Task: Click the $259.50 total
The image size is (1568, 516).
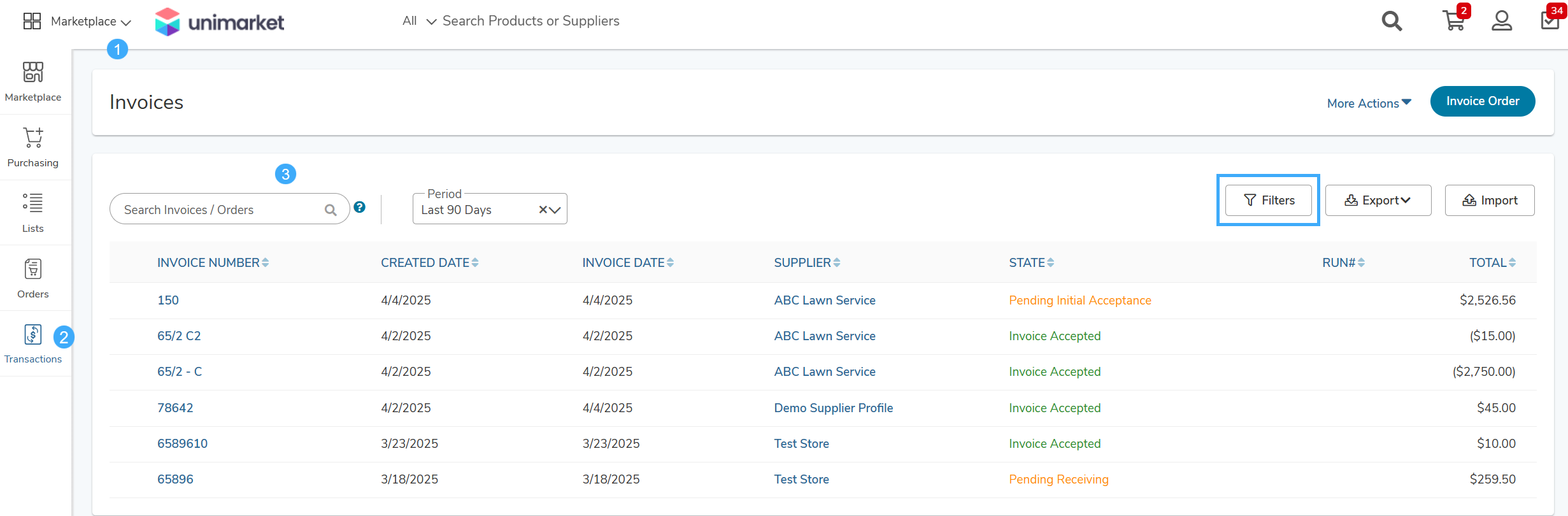Action: click(1493, 479)
